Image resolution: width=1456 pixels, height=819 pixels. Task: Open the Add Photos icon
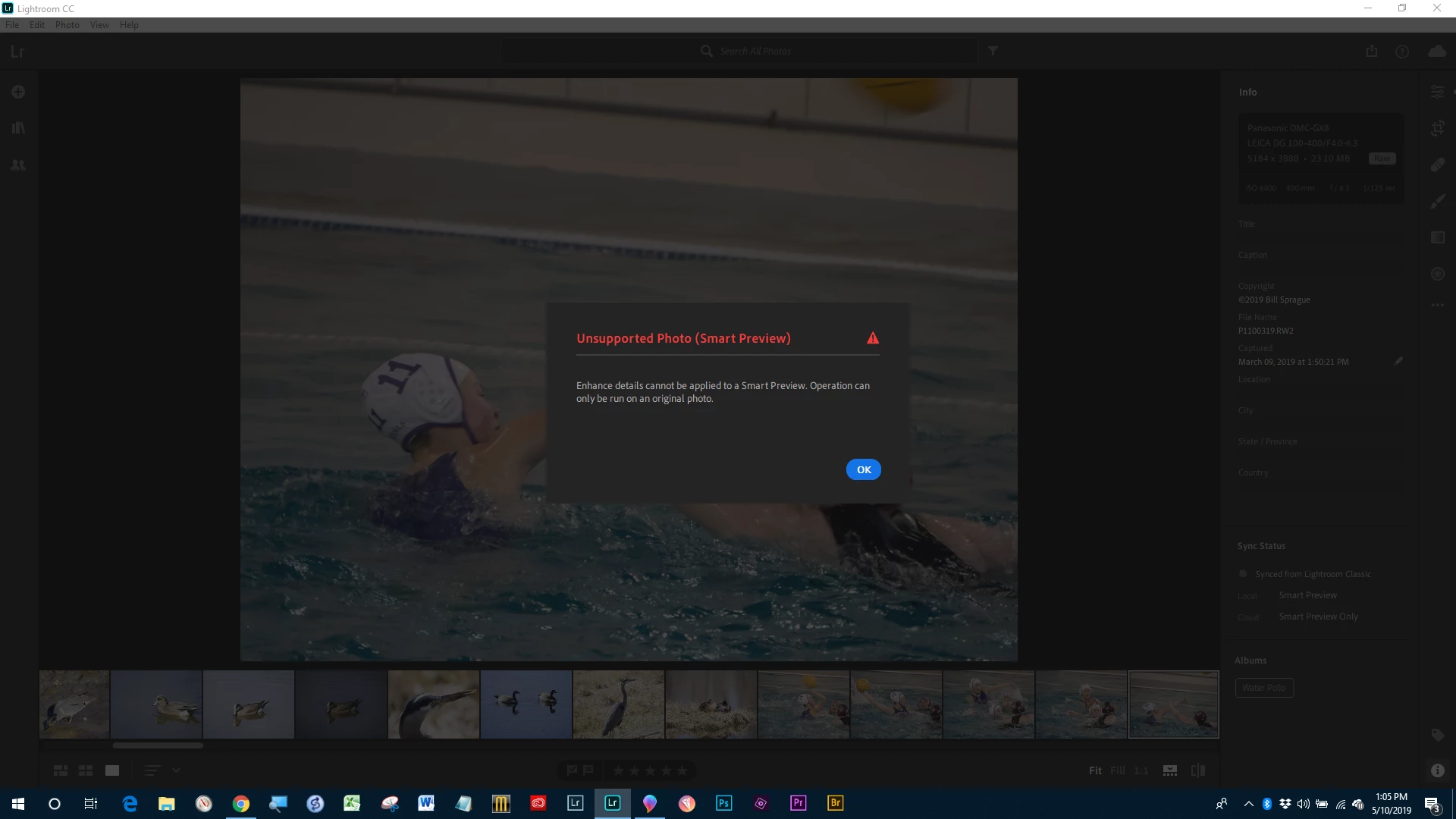tap(18, 92)
